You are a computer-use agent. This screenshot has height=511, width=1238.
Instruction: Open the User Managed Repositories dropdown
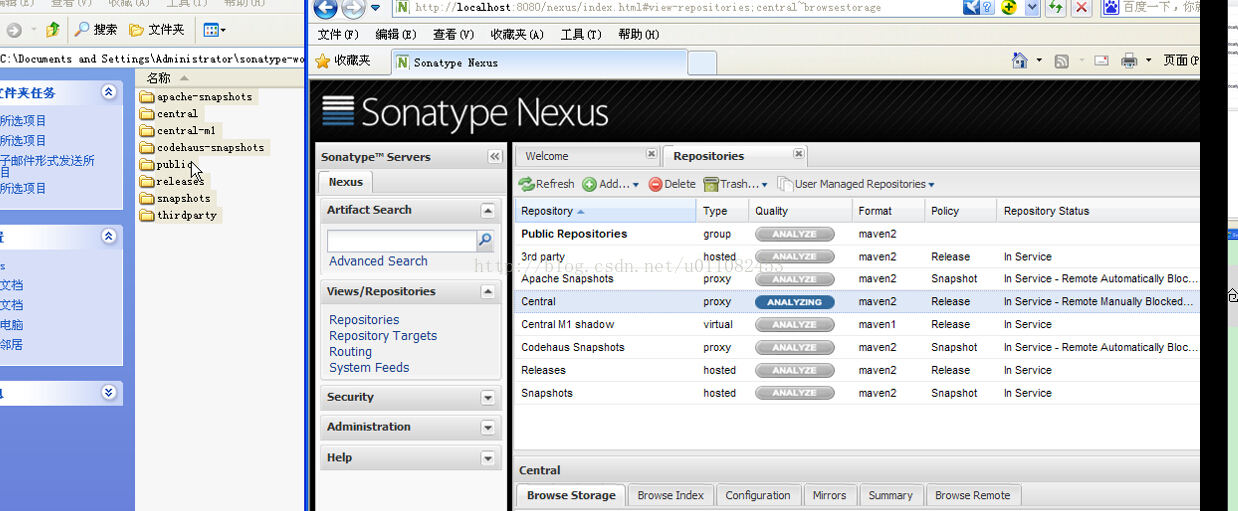tap(856, 184)
